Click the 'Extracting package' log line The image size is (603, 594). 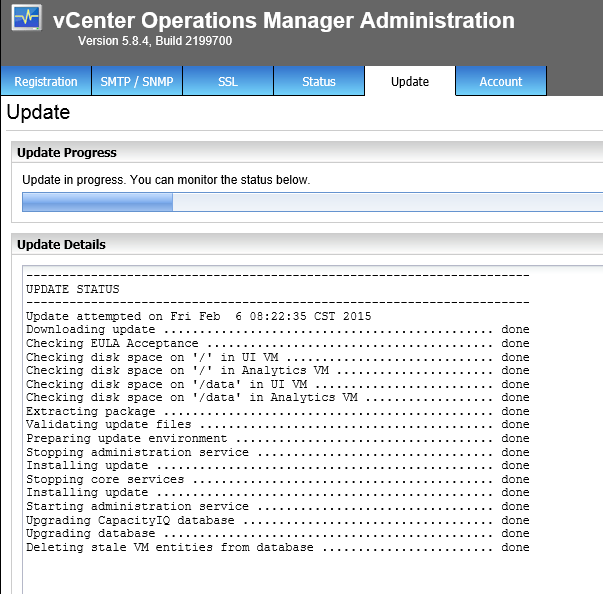(x=278, y=411)
